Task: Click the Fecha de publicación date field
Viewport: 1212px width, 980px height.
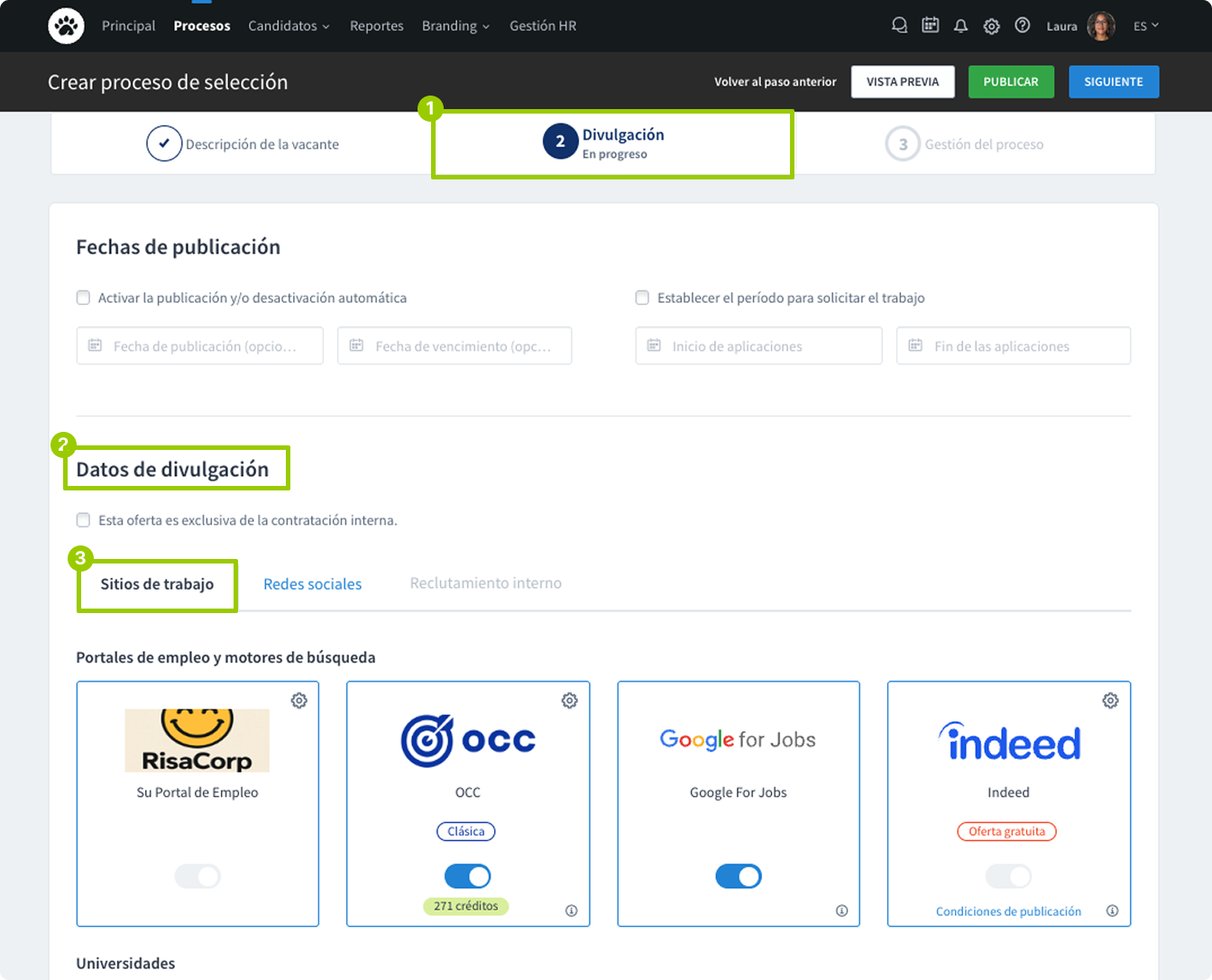Action: 199,346
